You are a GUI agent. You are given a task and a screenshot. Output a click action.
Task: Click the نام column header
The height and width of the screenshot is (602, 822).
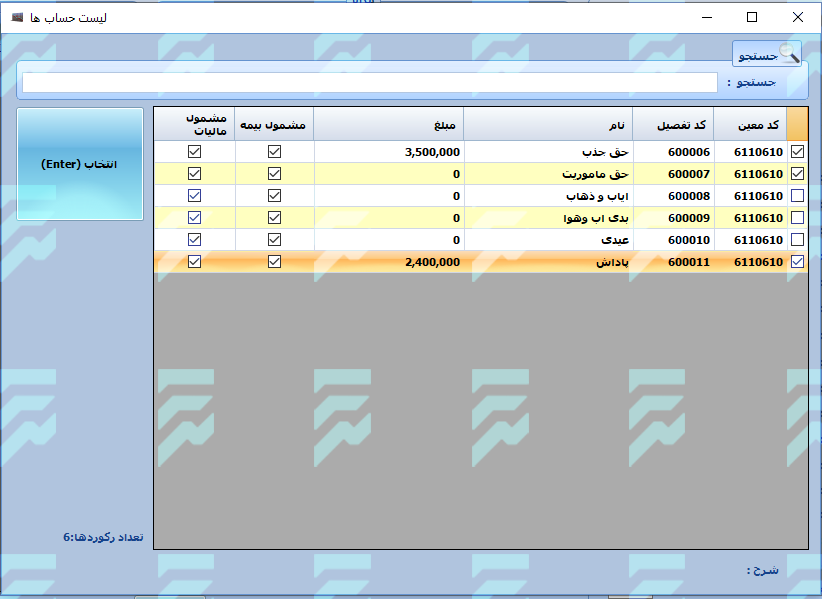click(x=548, y=124)
